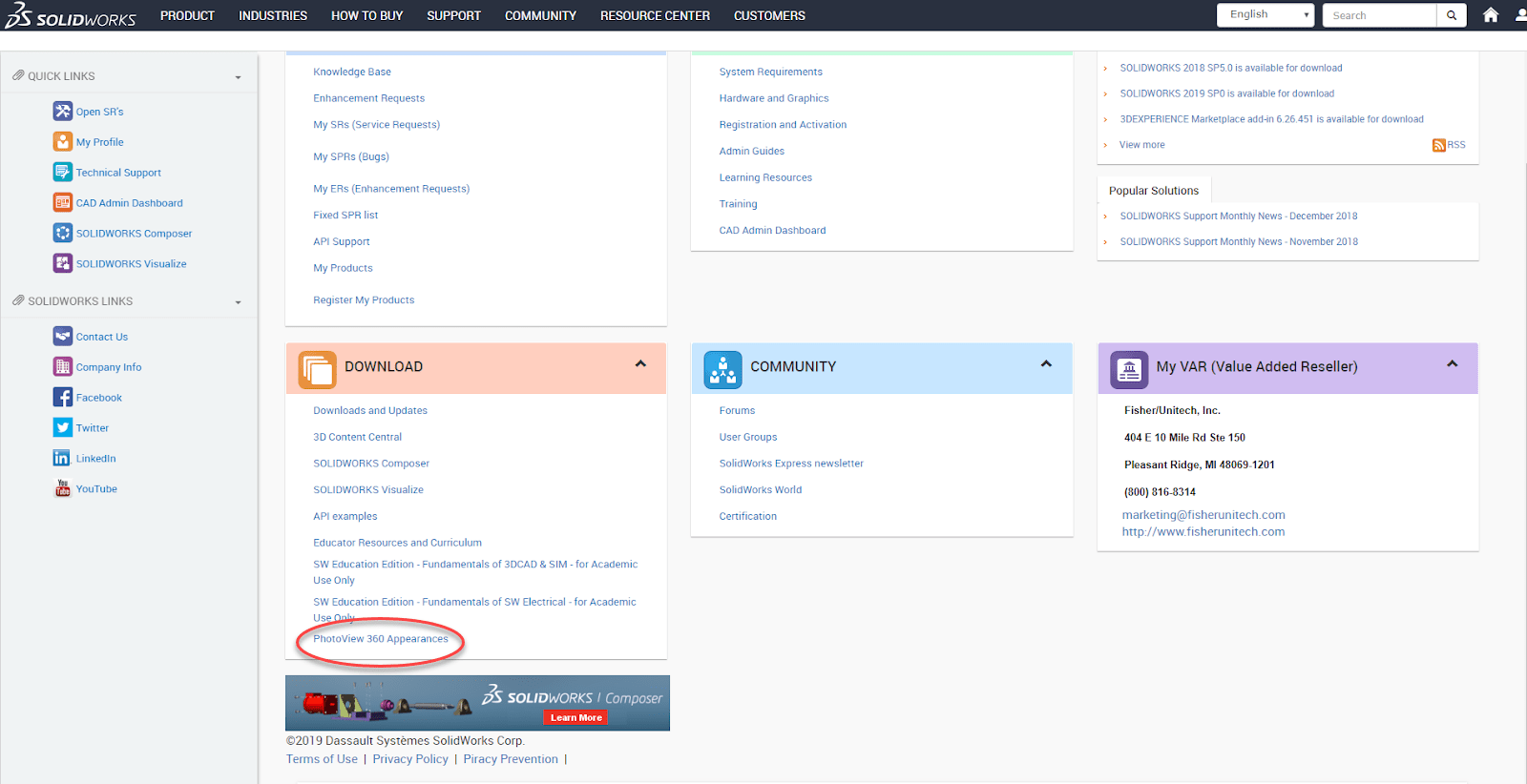Open the Piracy Prevention link

tap(511, 759)
